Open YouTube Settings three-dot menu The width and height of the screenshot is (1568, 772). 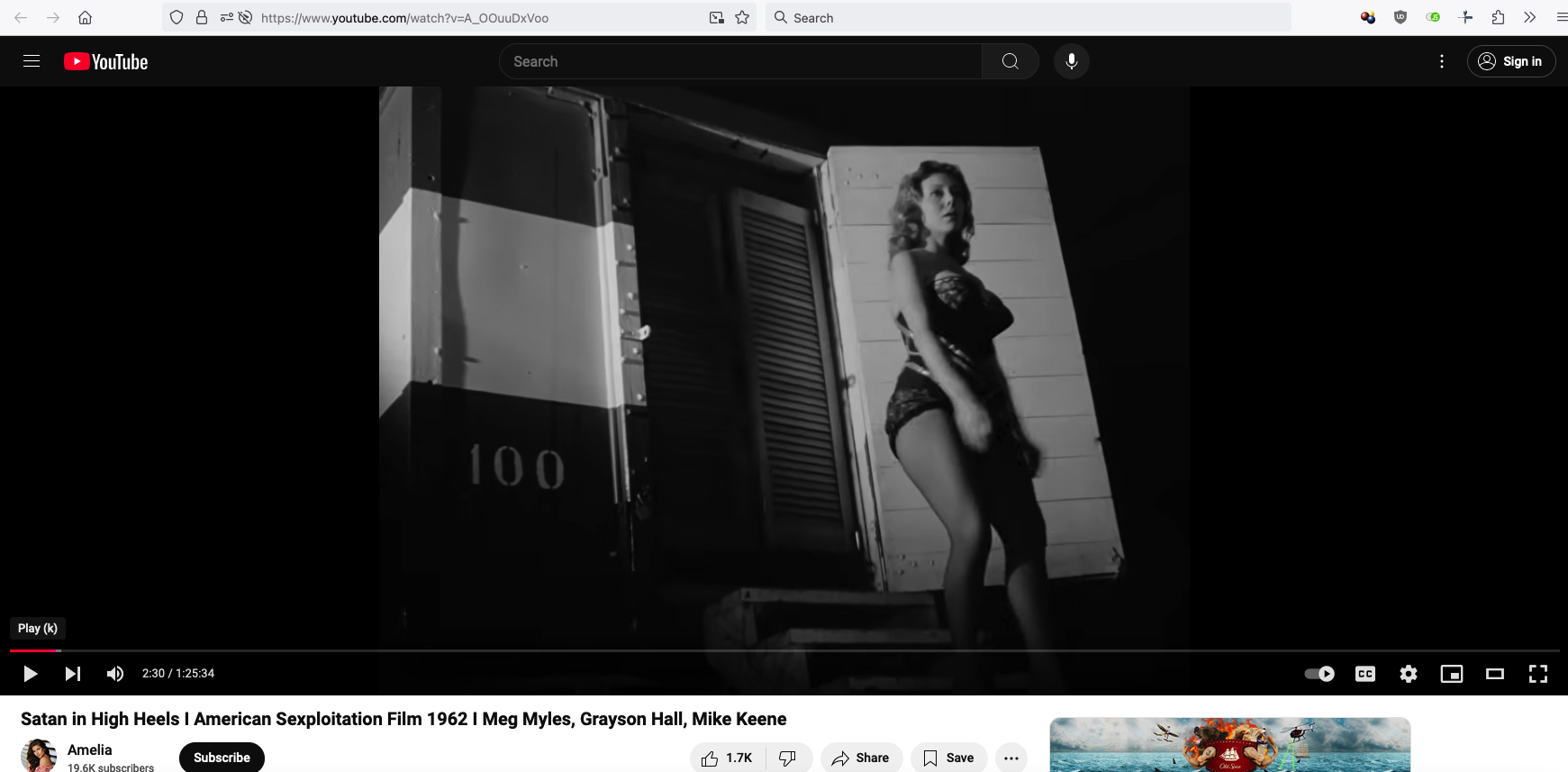click(x=1442, y=61)
